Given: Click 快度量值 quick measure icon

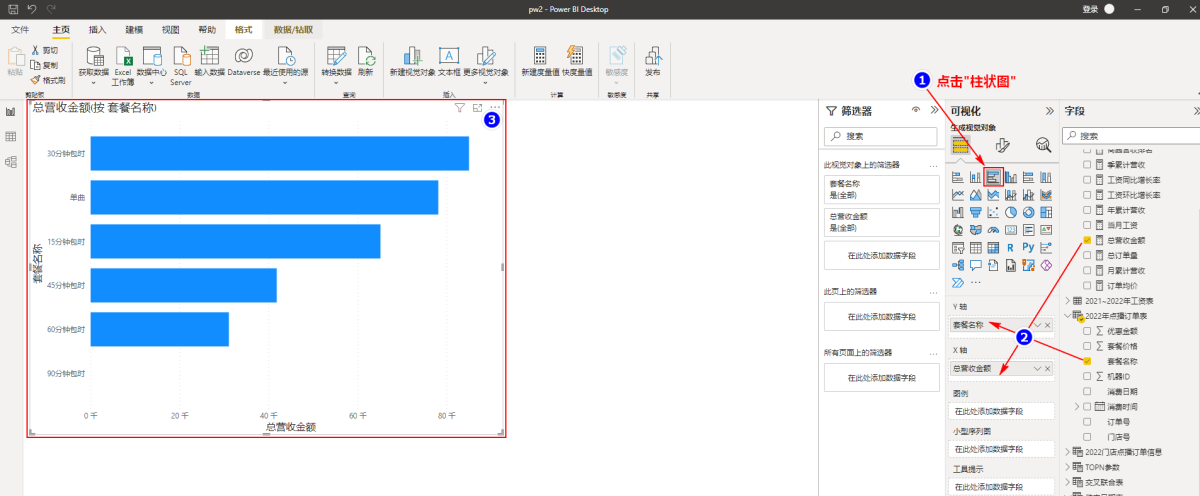Looking at the screenshot, I should (x=576, y=56).
